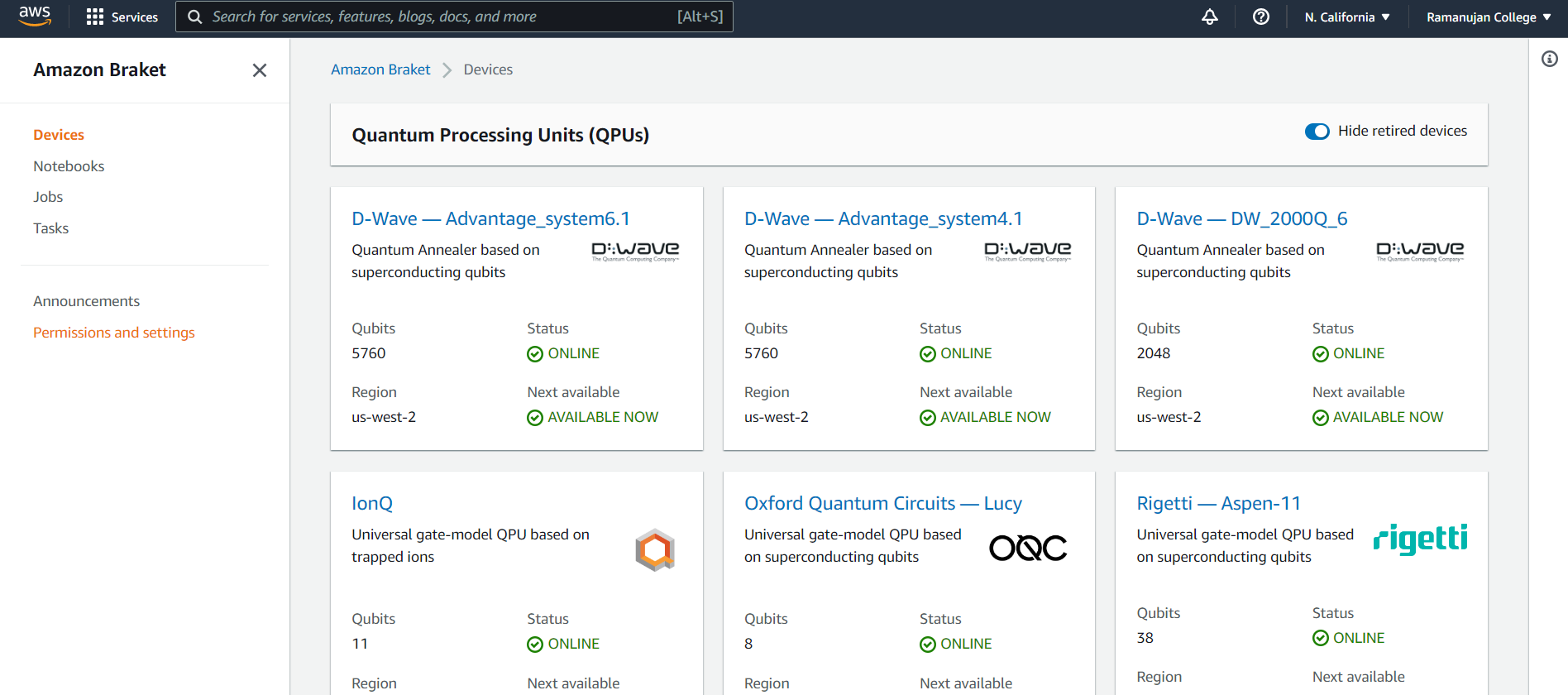Screen dimensions: 1568x695
Task: Click AVAILABLE NOW icon on Advantage_system6.1
Action: [x=535, y=418]
